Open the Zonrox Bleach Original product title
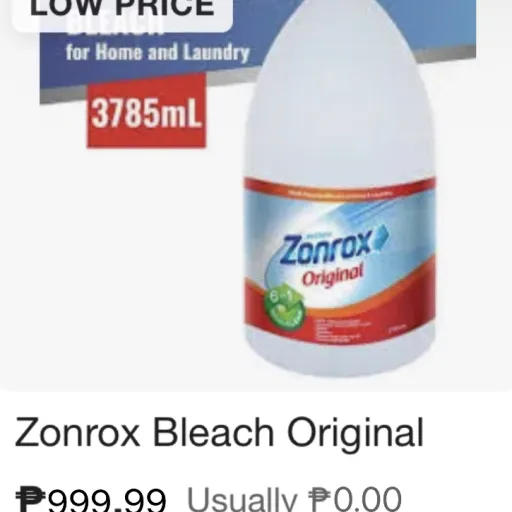The width and height of the screenshot is (512, 512). [x=219, y=433]
